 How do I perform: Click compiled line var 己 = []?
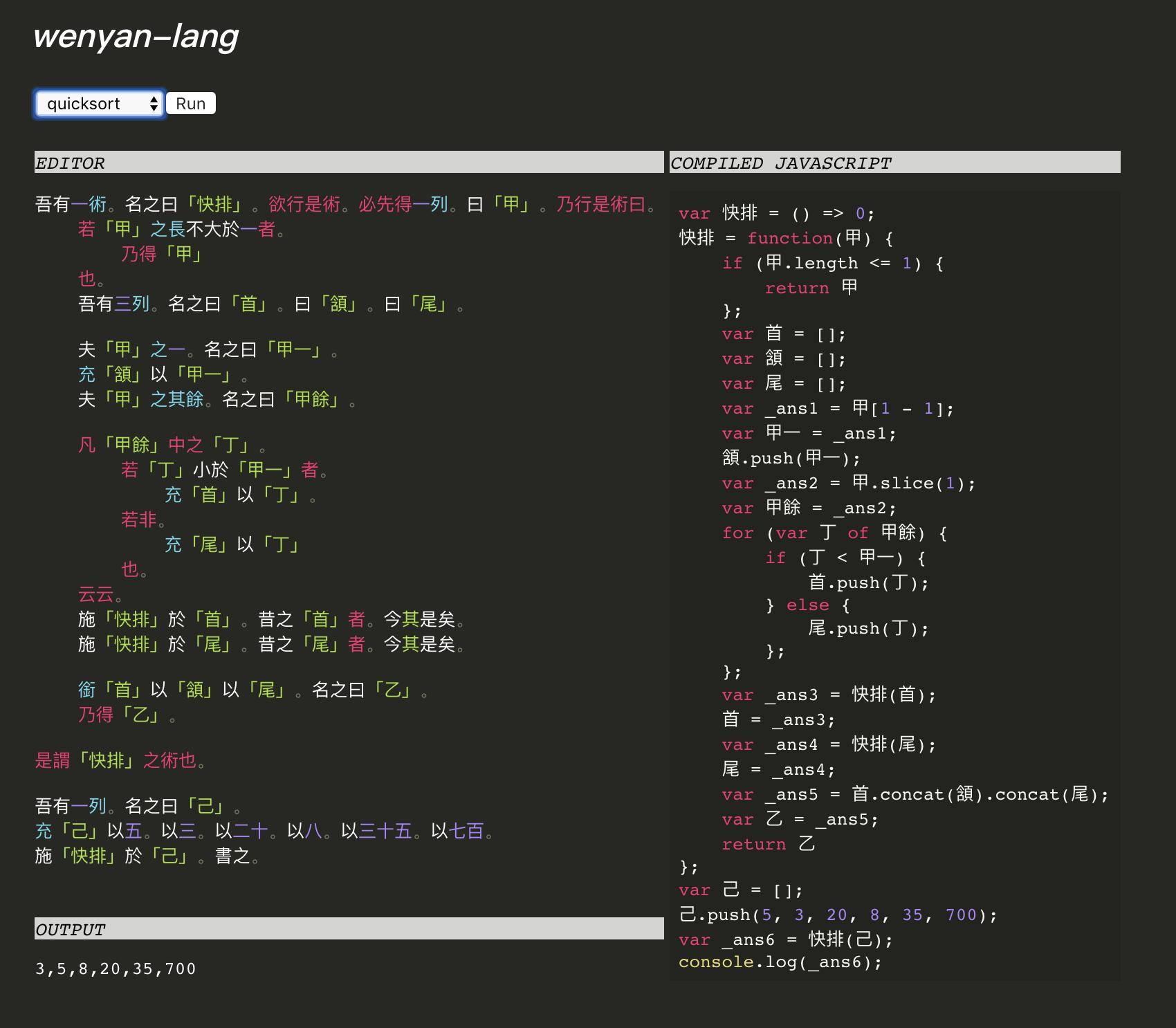click(741, 890)
